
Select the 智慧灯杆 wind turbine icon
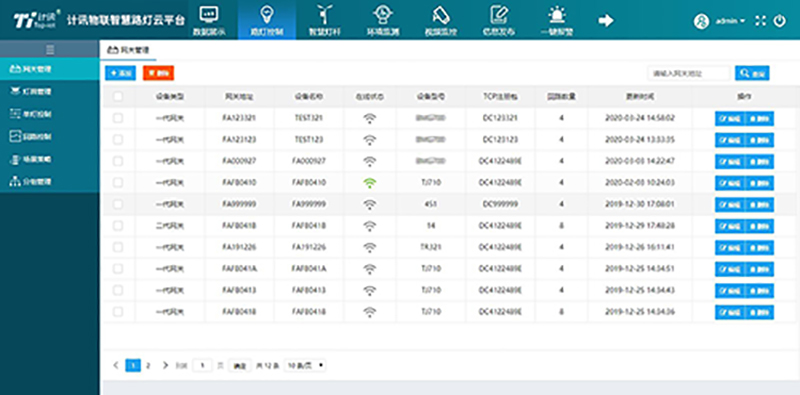click(324, 14)
